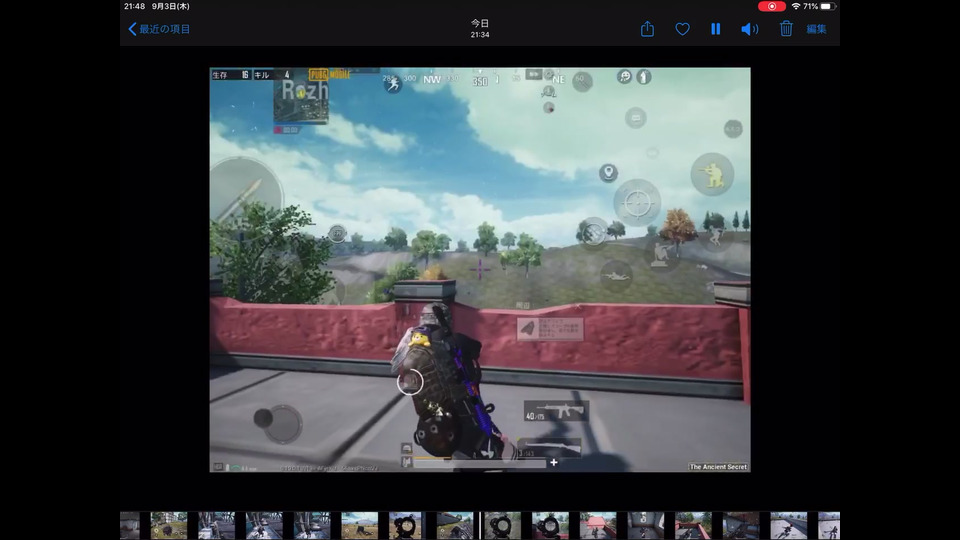
Task: Tap the reload bullets button
Action: (x=592, y=233)
